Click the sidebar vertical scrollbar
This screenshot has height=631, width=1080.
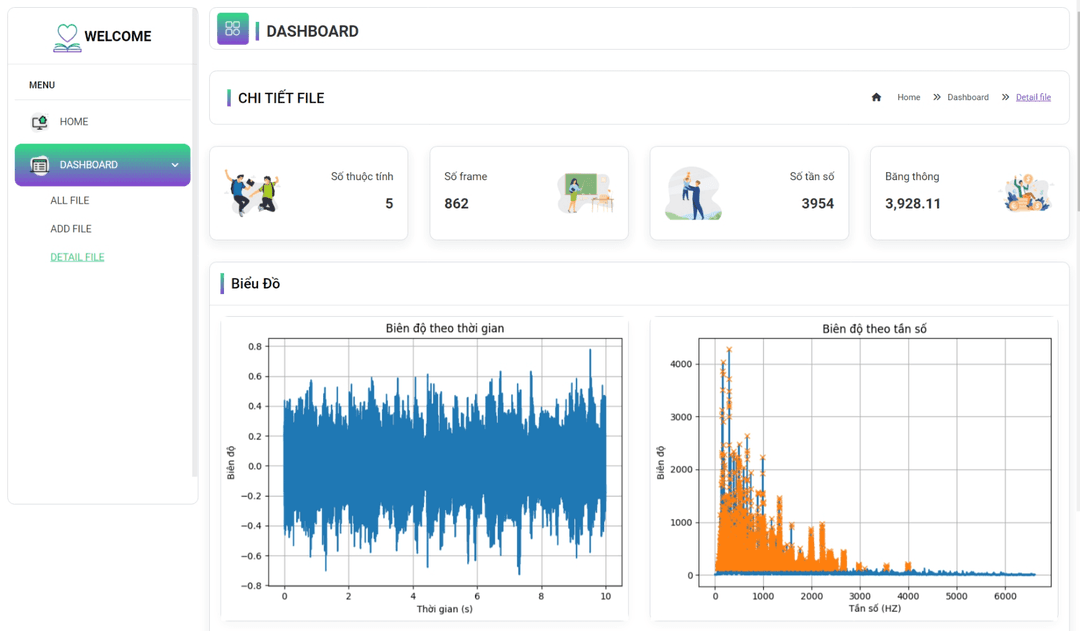coord(195,240)
